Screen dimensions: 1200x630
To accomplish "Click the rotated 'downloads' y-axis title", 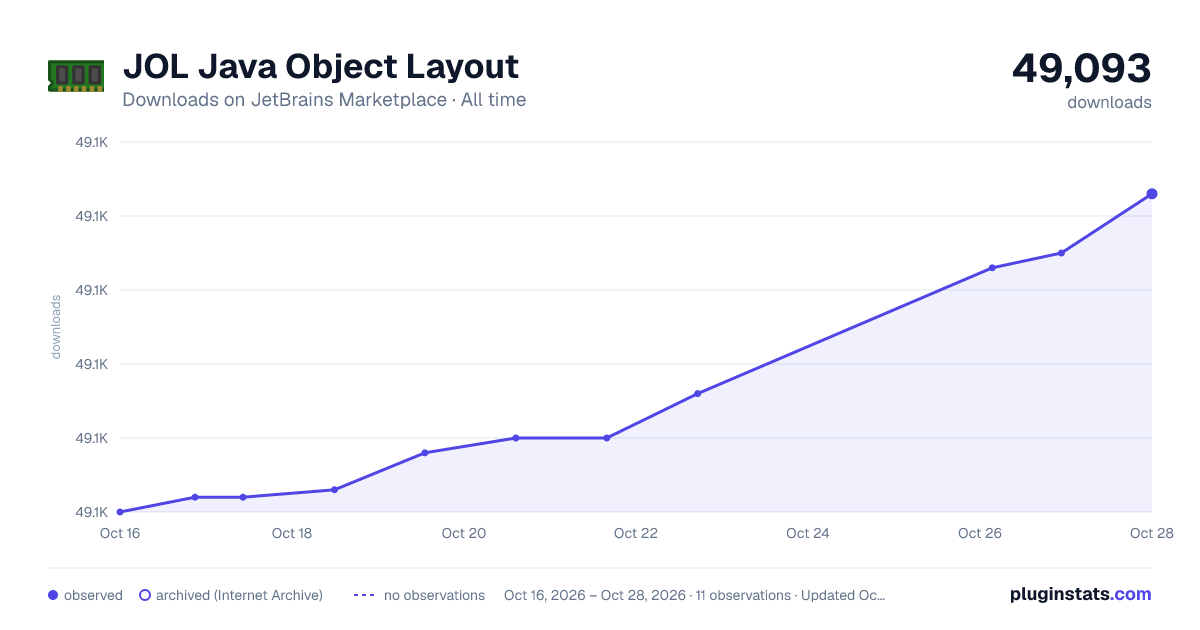I will point(56,327).
